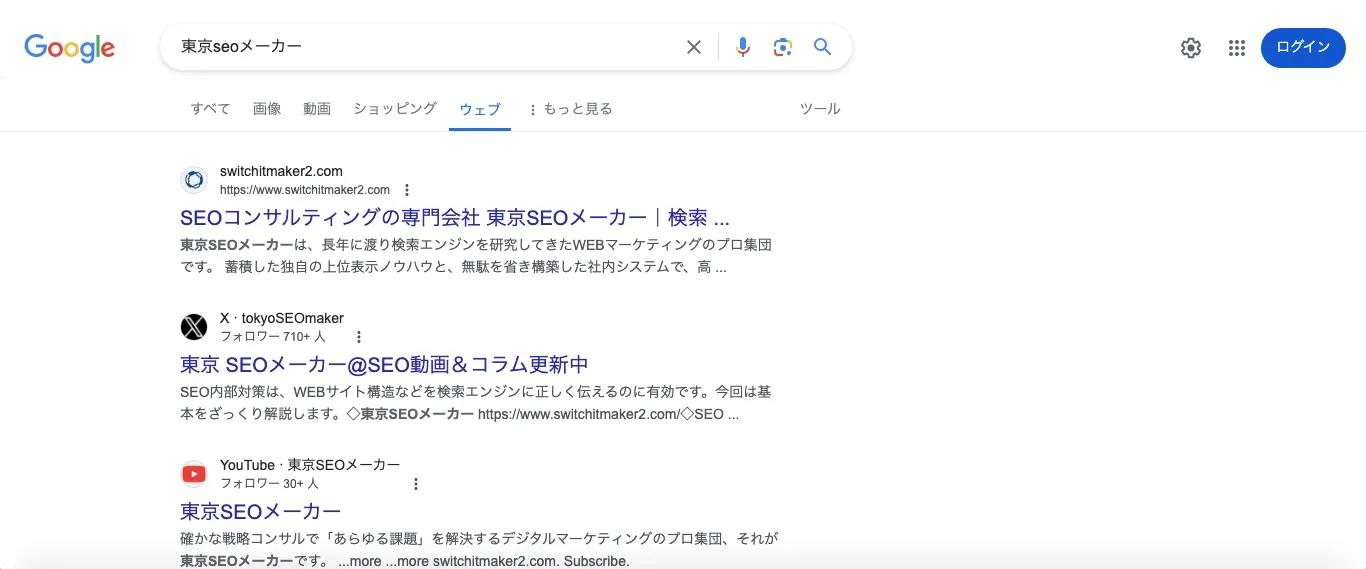This screenshot has height=569, width=1366.
Task: Click the switchitmaker2.com site favicon
Action: point(193,180)
